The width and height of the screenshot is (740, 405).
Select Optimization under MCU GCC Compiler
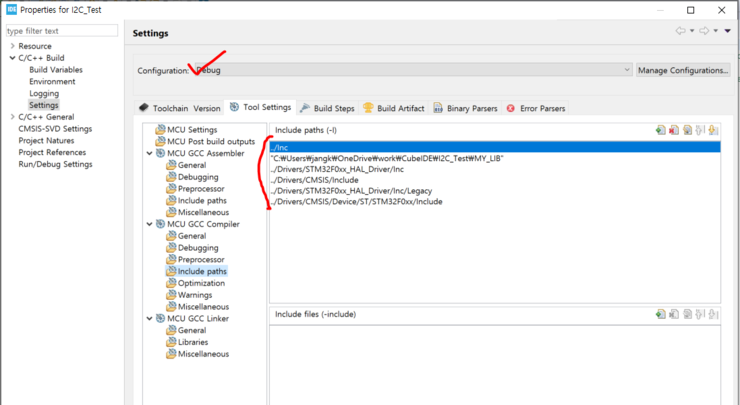pyautogui.click(x=200, y=283)
